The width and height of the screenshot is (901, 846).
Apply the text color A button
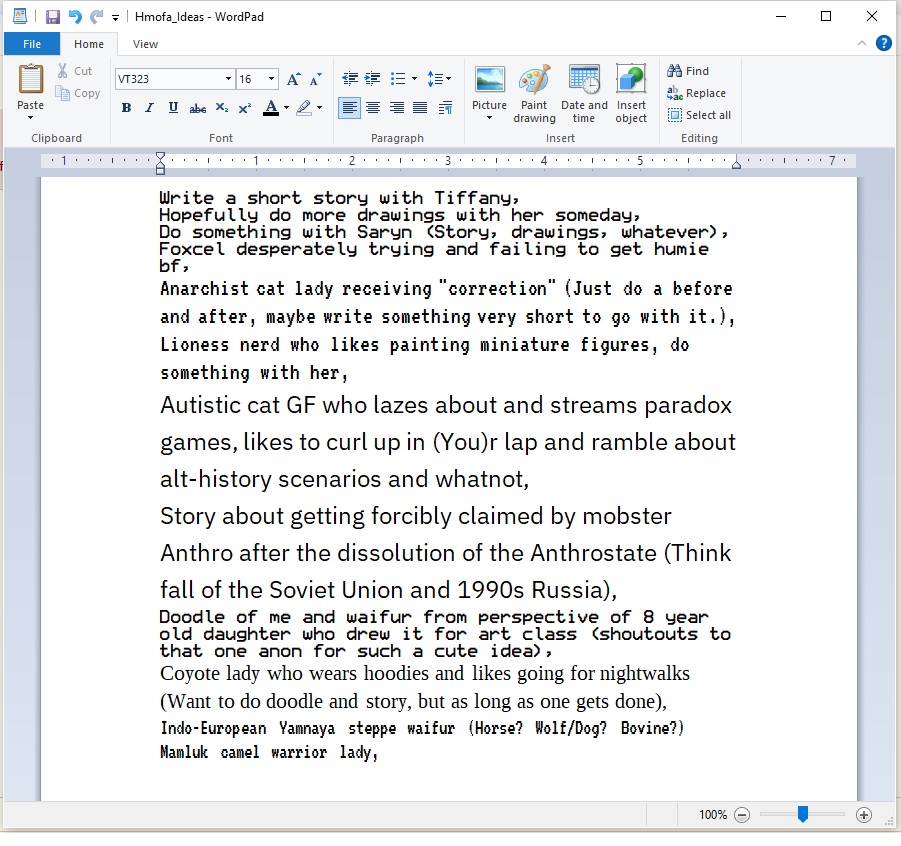(271, 107)
